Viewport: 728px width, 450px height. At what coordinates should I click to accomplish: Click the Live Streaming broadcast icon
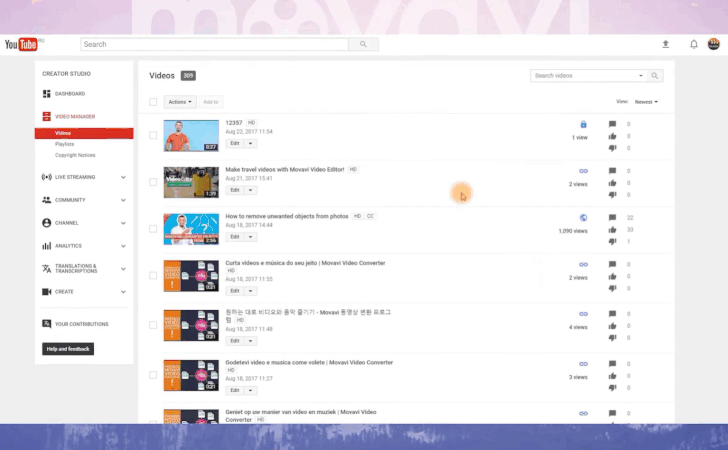click(46, 177)
